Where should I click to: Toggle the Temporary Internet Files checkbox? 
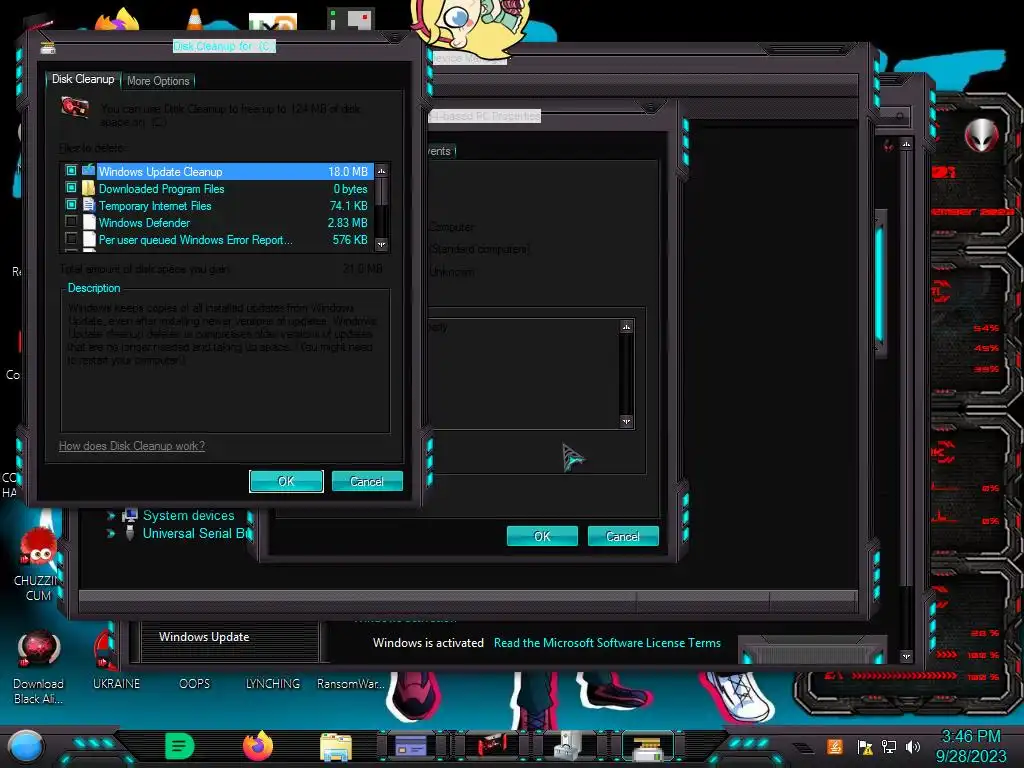71,204
